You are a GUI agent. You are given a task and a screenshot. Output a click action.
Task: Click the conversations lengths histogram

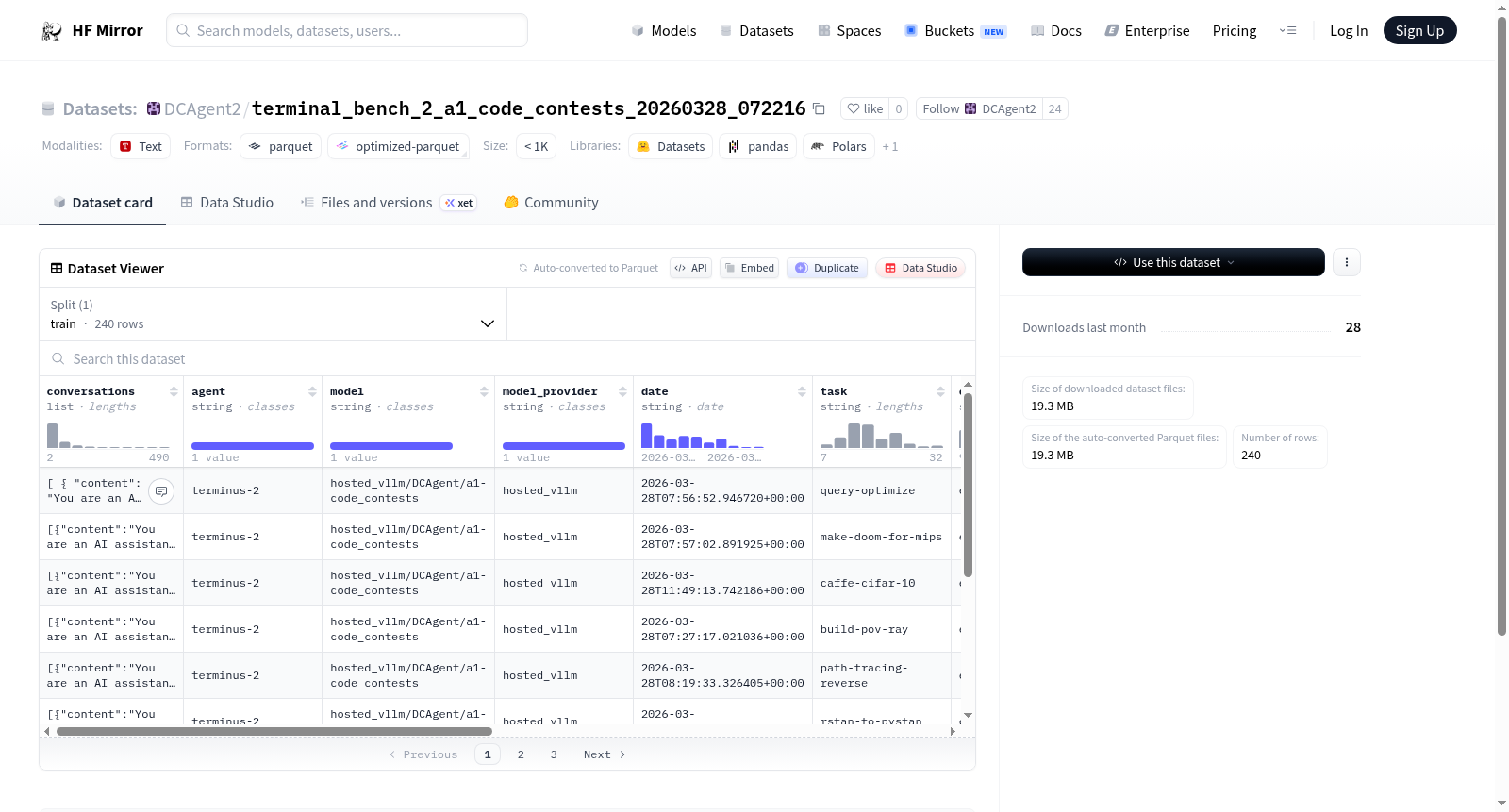108,435
